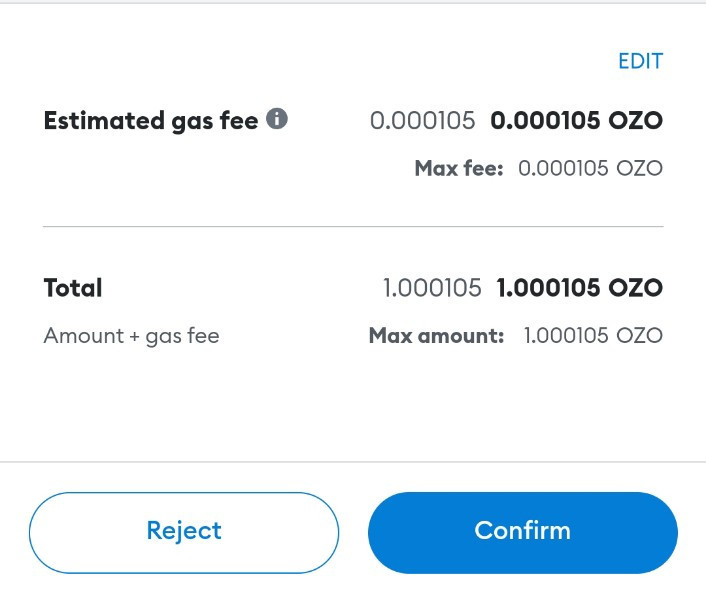Click the divider line above Total
Viewport: 706px width, 597px height.
point(353,226)
